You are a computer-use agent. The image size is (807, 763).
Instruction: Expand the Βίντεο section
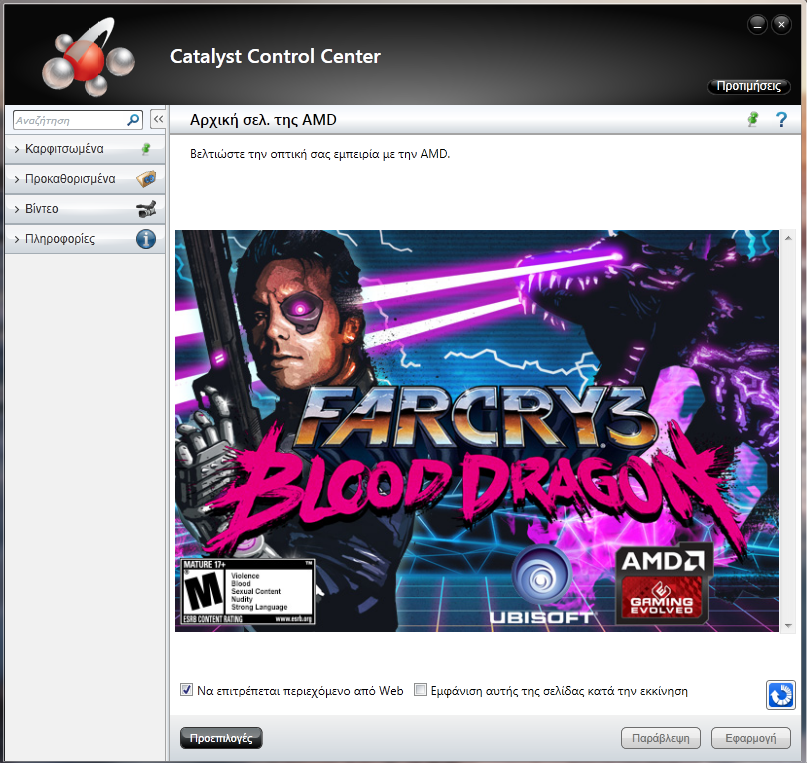(x=85, y=209)
